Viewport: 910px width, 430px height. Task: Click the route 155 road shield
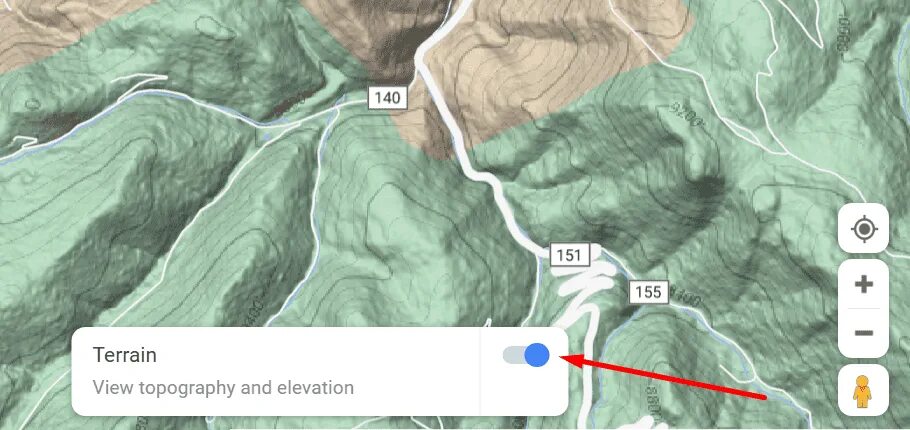(648, 292)
